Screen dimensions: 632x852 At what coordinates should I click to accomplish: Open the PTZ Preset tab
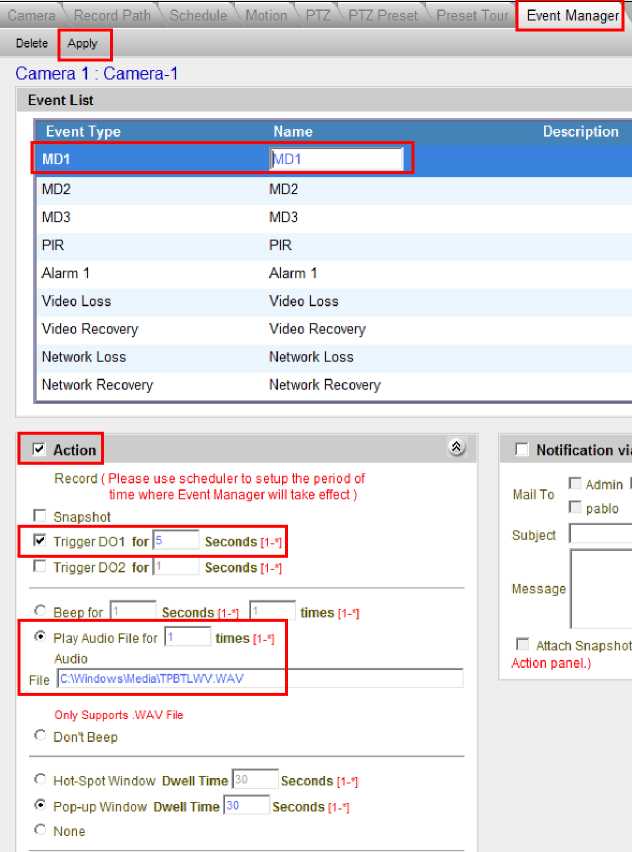click(x=383, y=16)
